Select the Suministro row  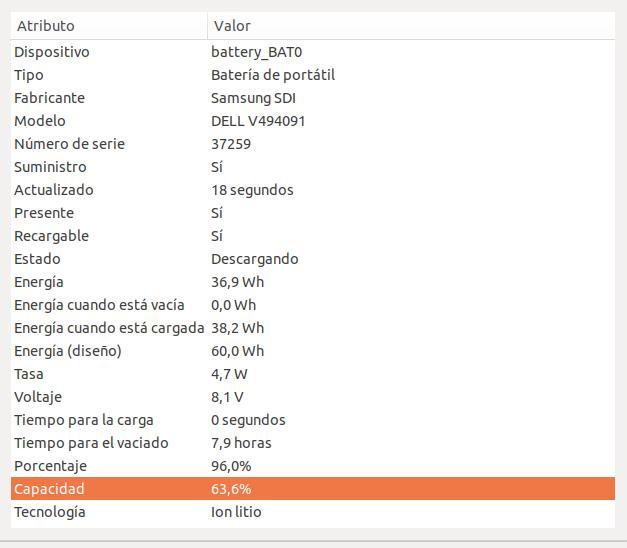coord(313,167)
